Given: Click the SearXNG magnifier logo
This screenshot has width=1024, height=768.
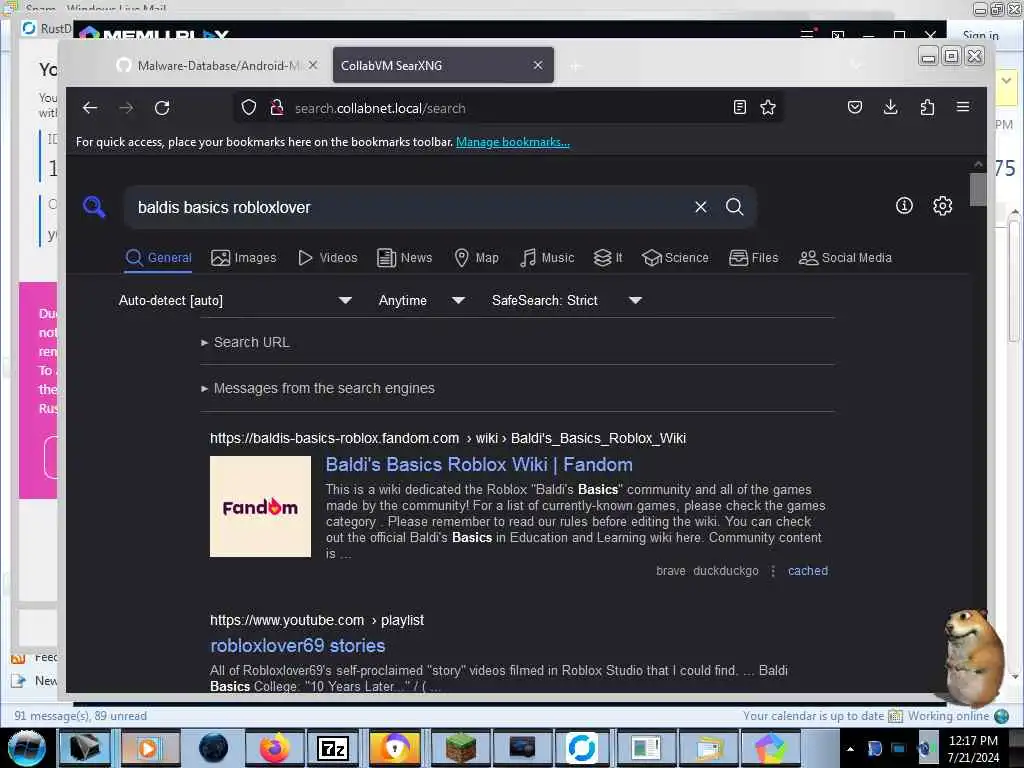Looking at the screenshot, I should [94, 207].
